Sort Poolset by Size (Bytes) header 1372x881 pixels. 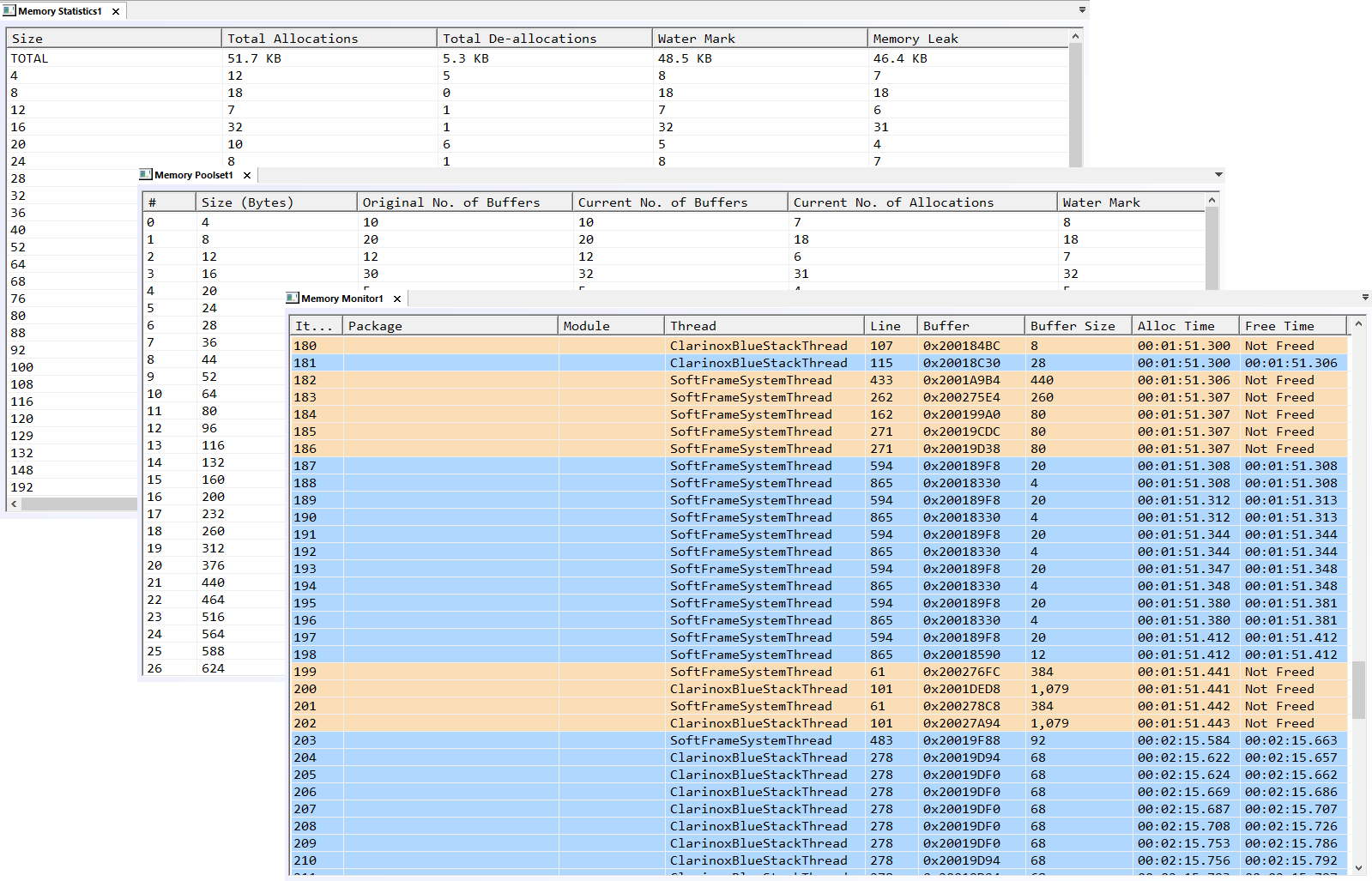point(276,202)
